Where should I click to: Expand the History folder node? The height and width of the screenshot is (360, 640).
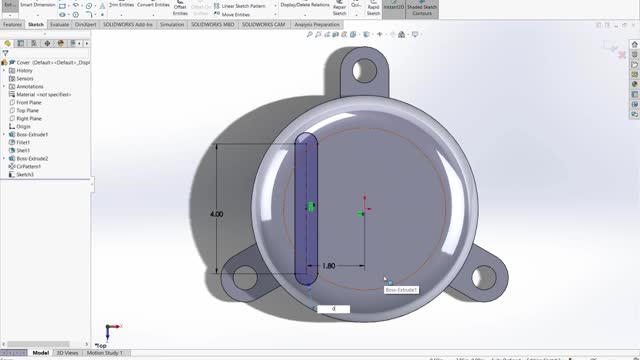(4, 71)
